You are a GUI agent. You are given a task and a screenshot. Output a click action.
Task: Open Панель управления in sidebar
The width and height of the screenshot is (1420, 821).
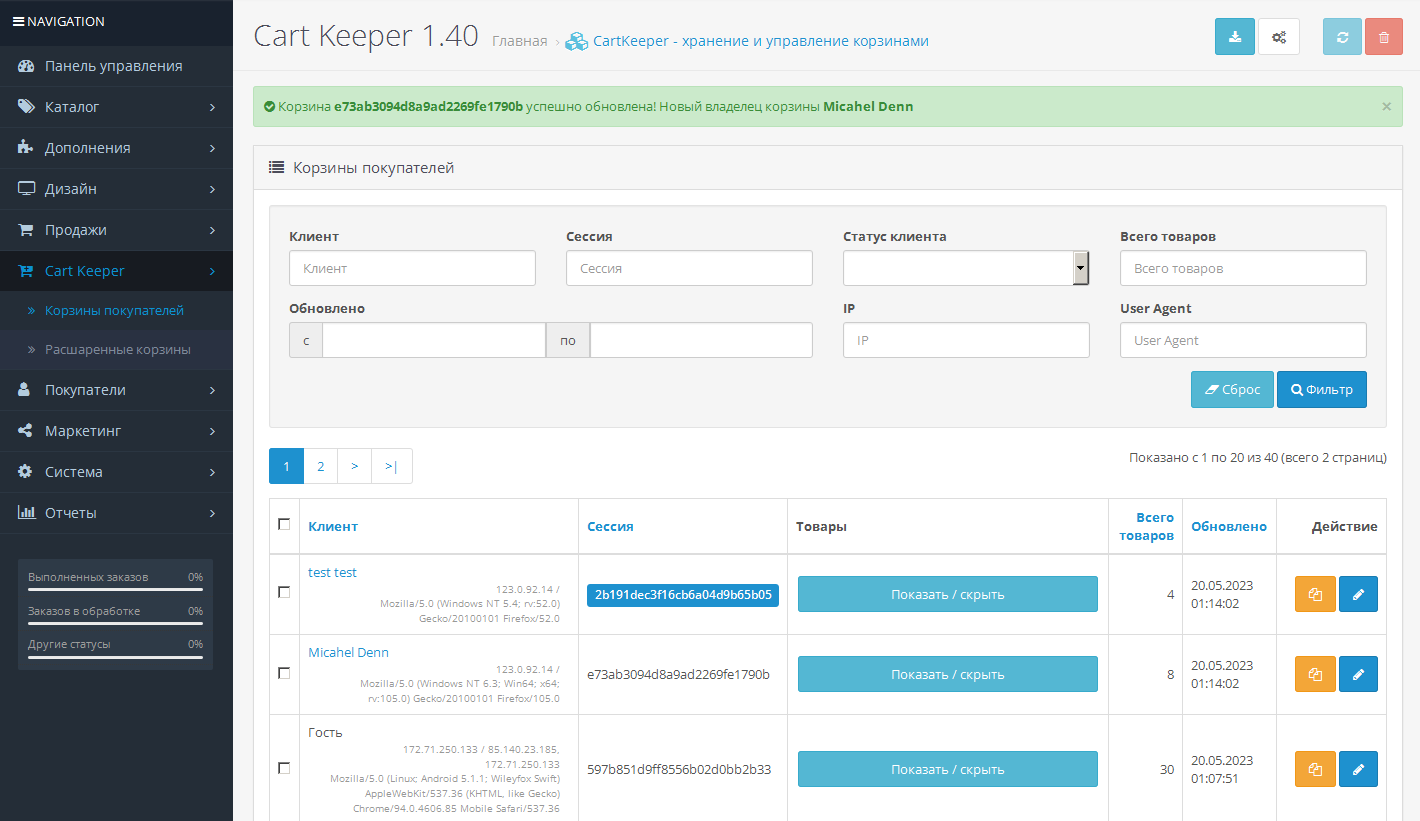116,66
